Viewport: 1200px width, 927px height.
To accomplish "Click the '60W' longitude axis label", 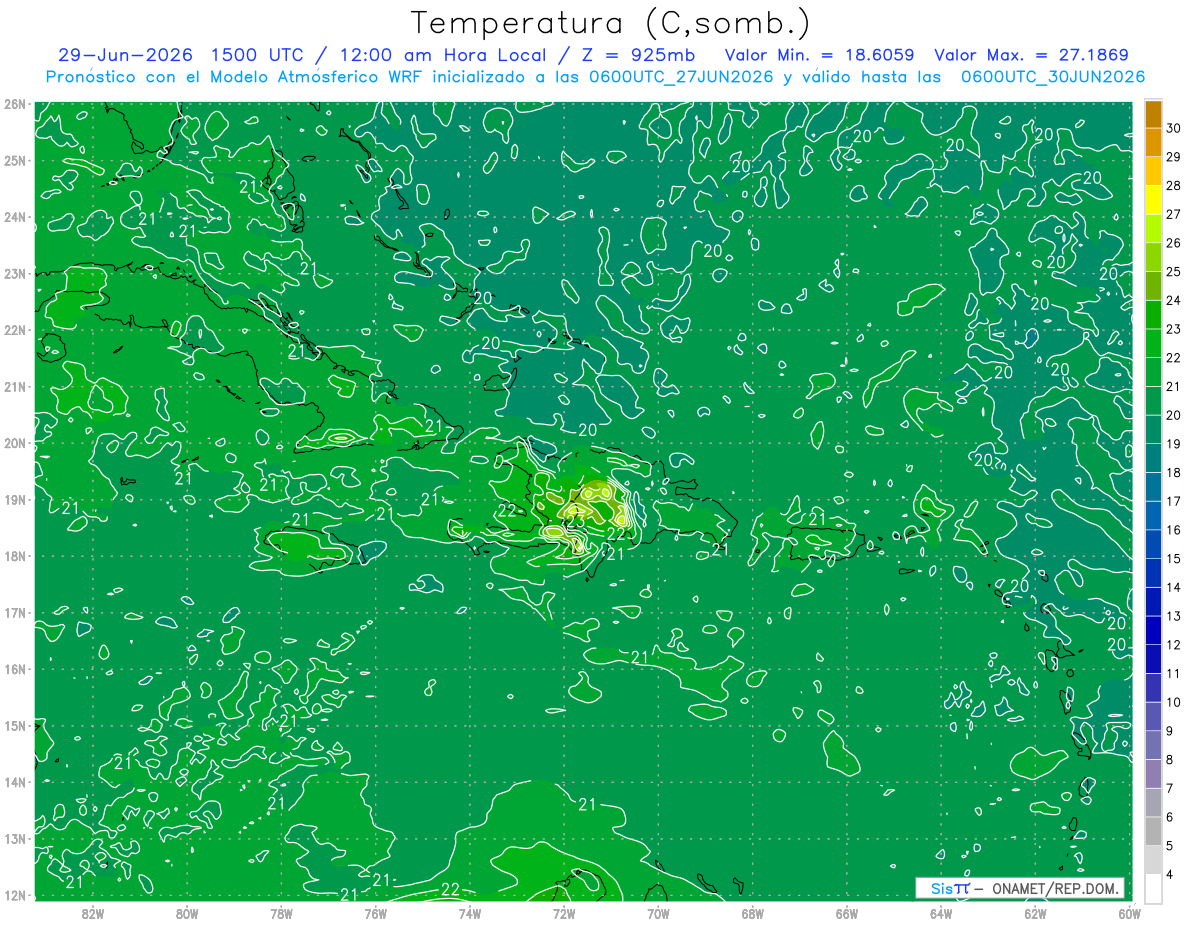I will (x=1129, y=913).
